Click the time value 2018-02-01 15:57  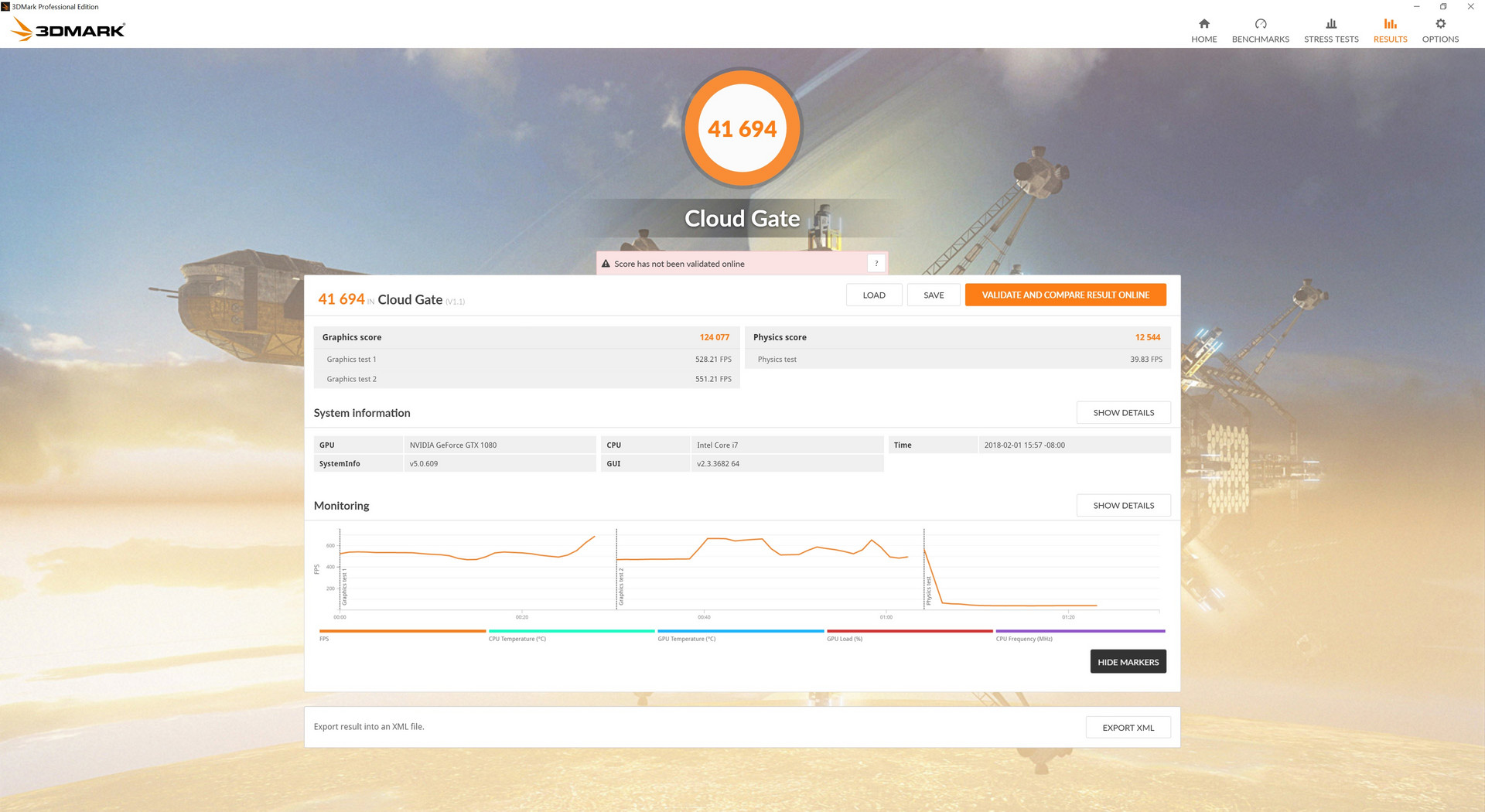tap(1024, 445)
